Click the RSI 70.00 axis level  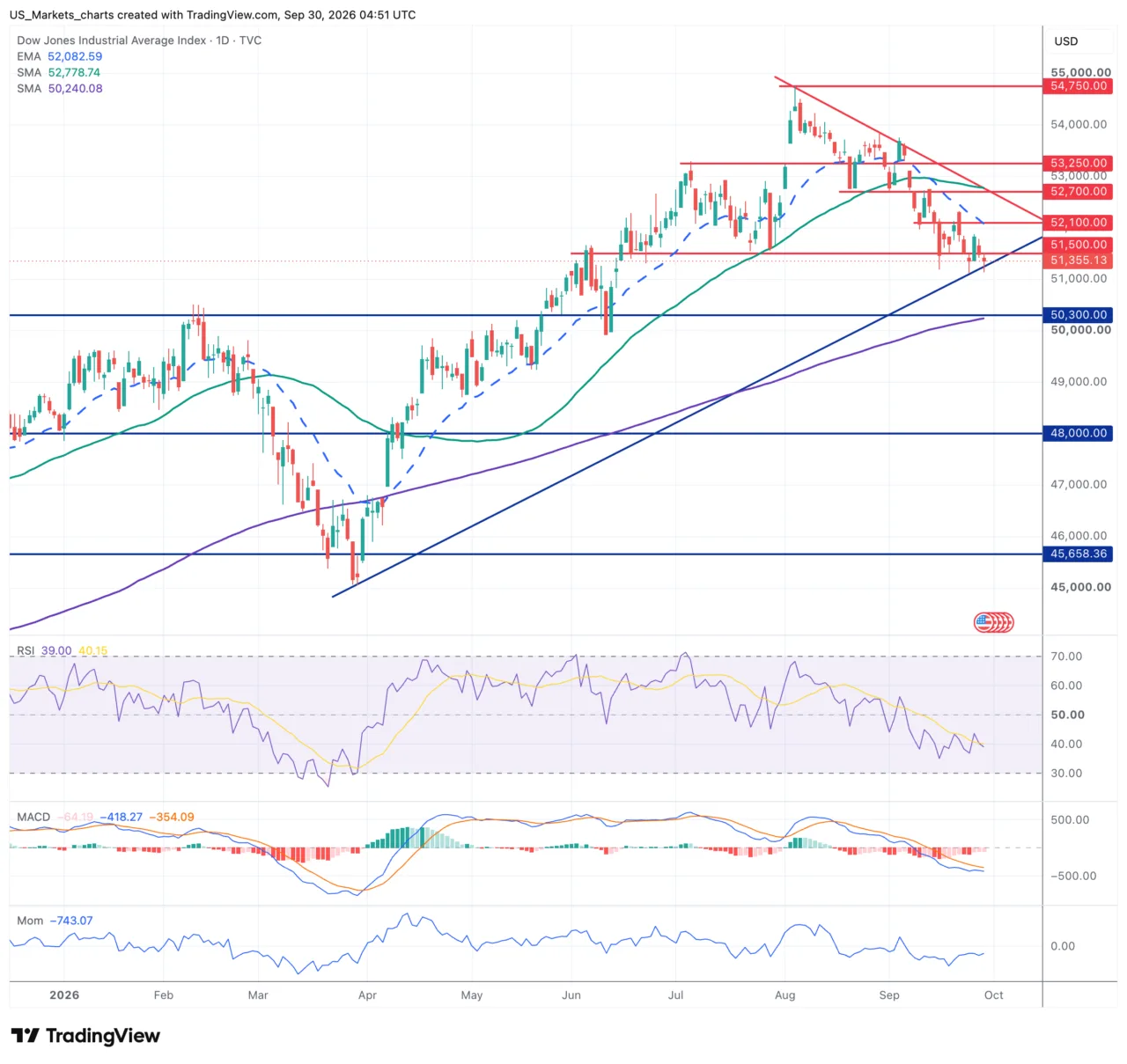point(1066,657)
